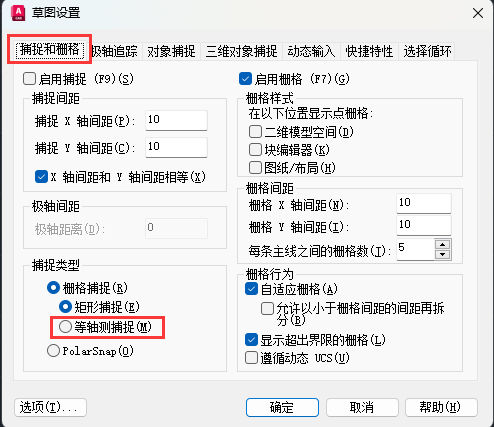Click the 捕捉 X 轴间距 input field

pyautogui.click(x=176, y=120)
